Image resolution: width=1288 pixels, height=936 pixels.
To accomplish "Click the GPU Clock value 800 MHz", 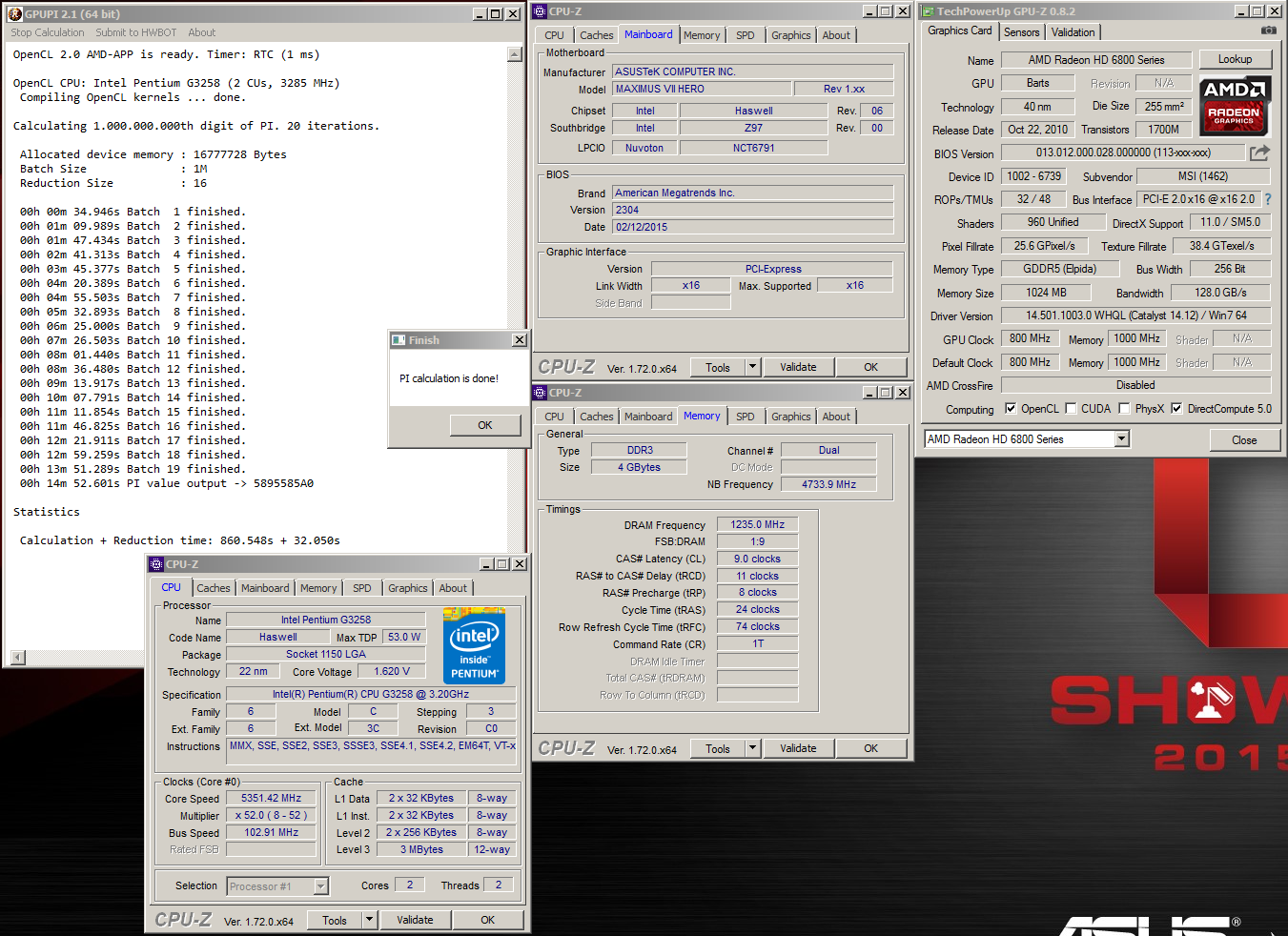I will click(x=1030, y=338).
